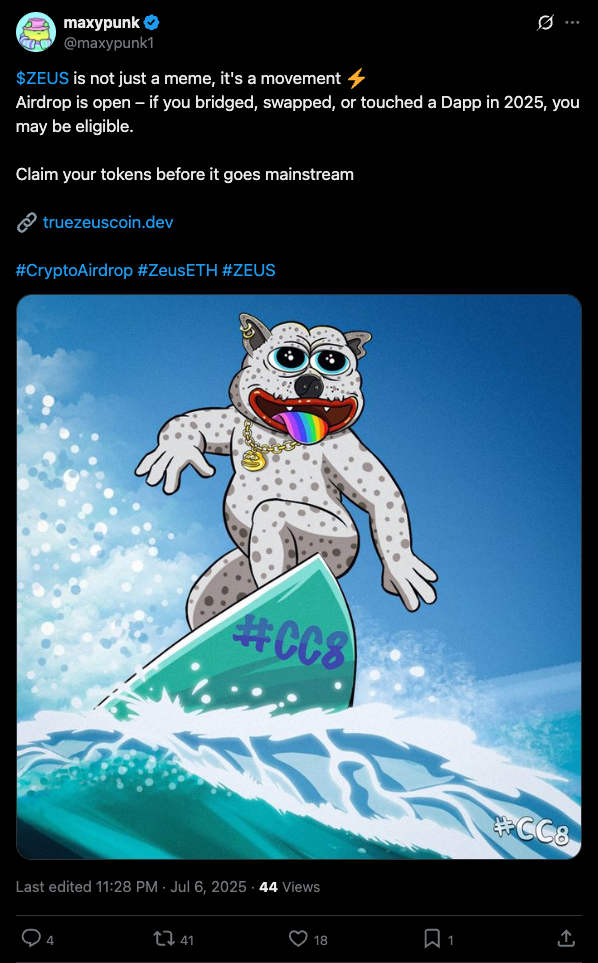Open the three-dot more options menu

572,23
